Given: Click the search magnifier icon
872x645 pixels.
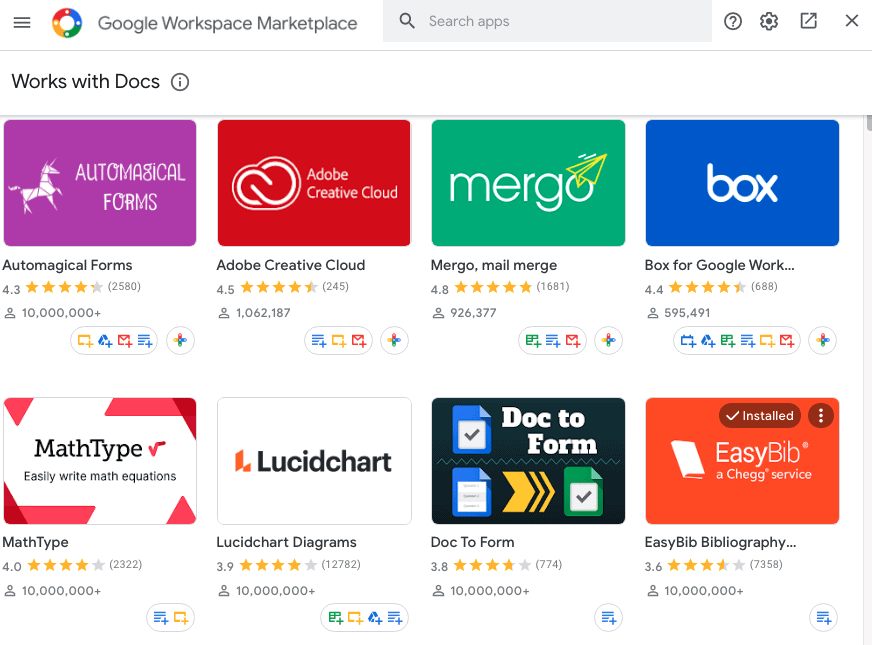Looking at the screenshot, I should click(x=407, y=21).
